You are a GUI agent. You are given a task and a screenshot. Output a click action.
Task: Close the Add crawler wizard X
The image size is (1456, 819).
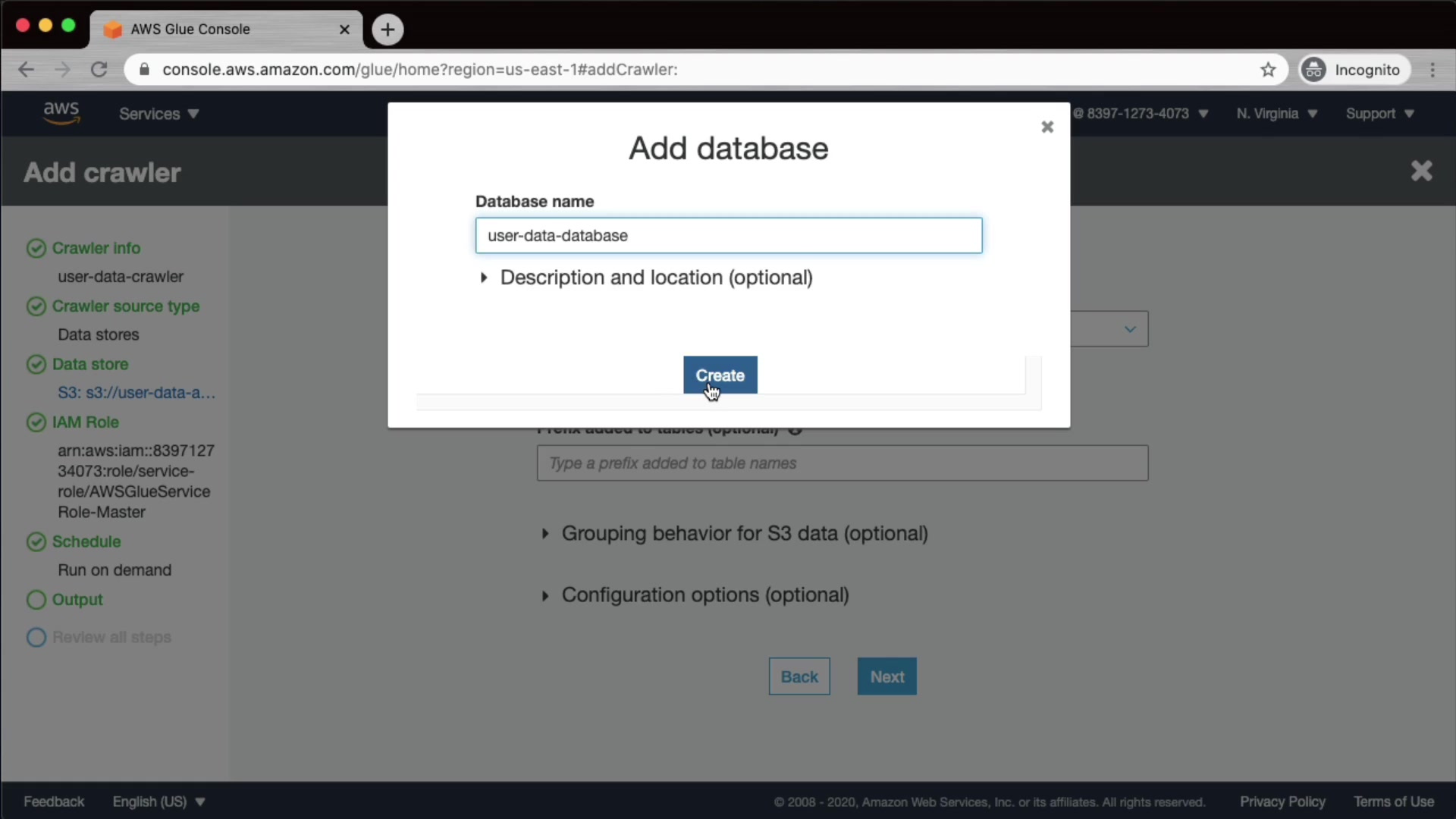1421,171
